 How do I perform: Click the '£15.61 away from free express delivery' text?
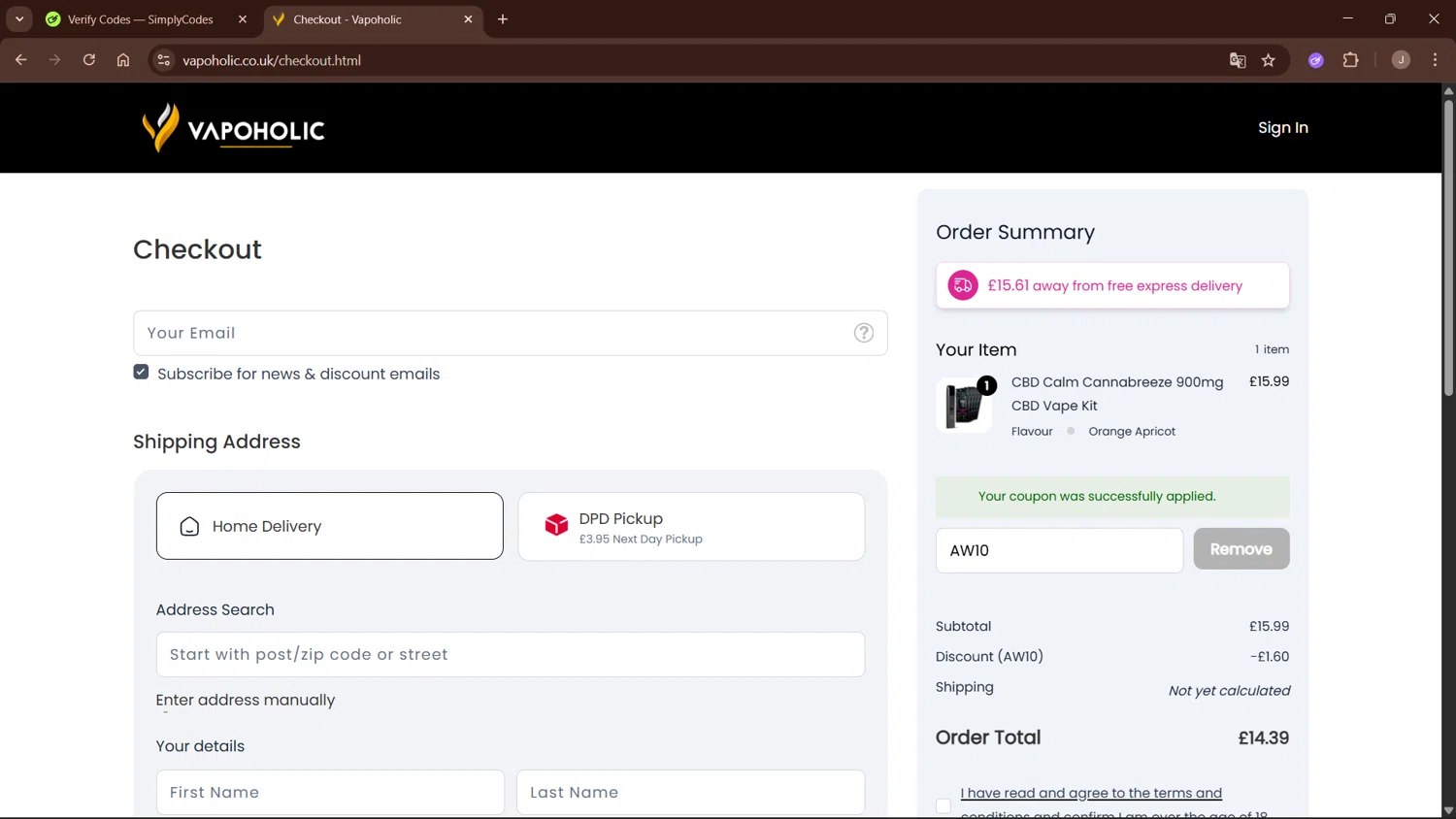[1115, 285]
